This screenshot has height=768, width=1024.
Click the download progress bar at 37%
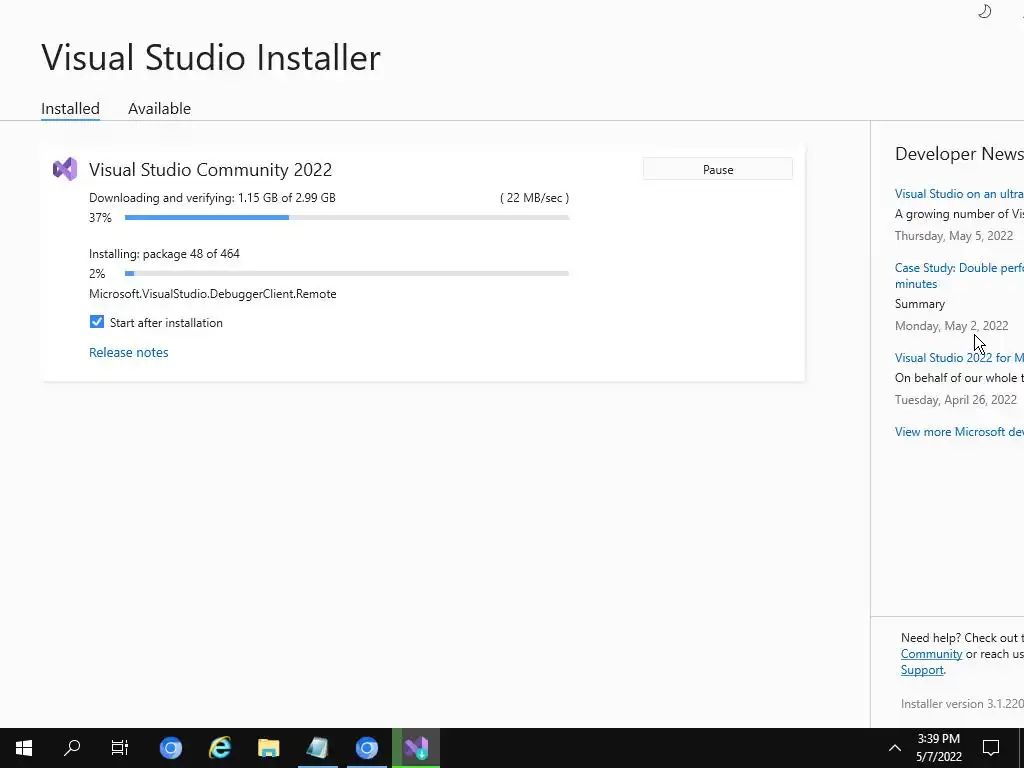click(347, 217)
